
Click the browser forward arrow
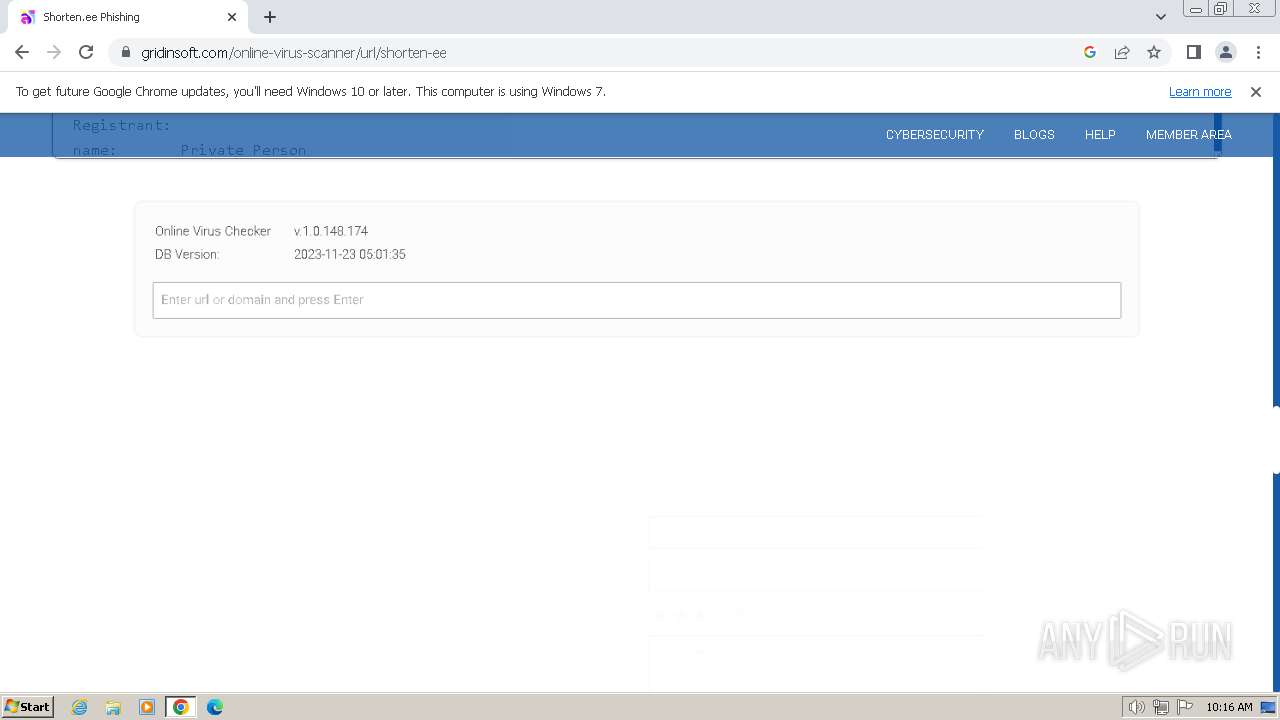point(54,52)
